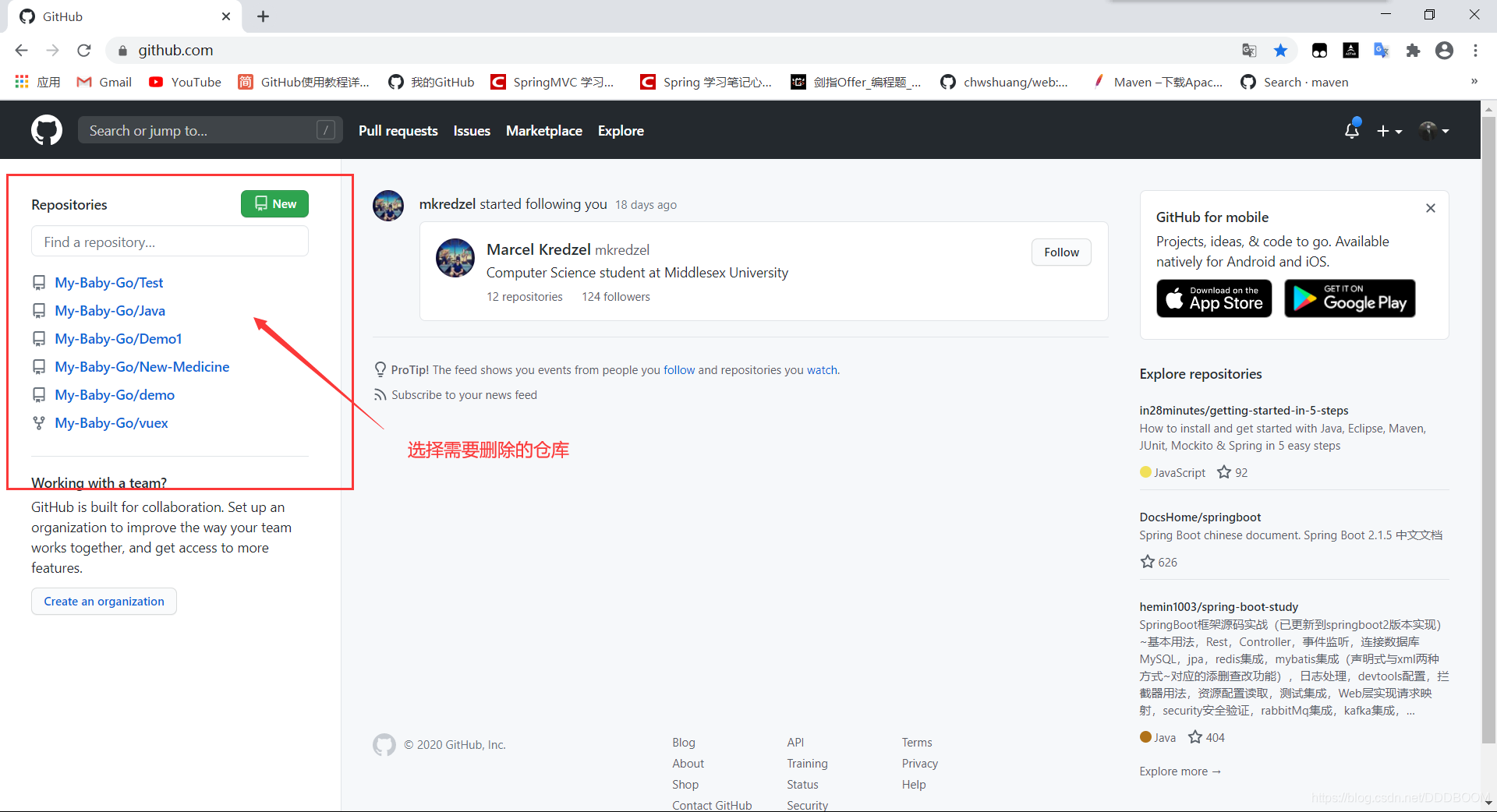The image size is (1497, 812).
Task: Open Pull requests in header
Action: pos(398,131)
